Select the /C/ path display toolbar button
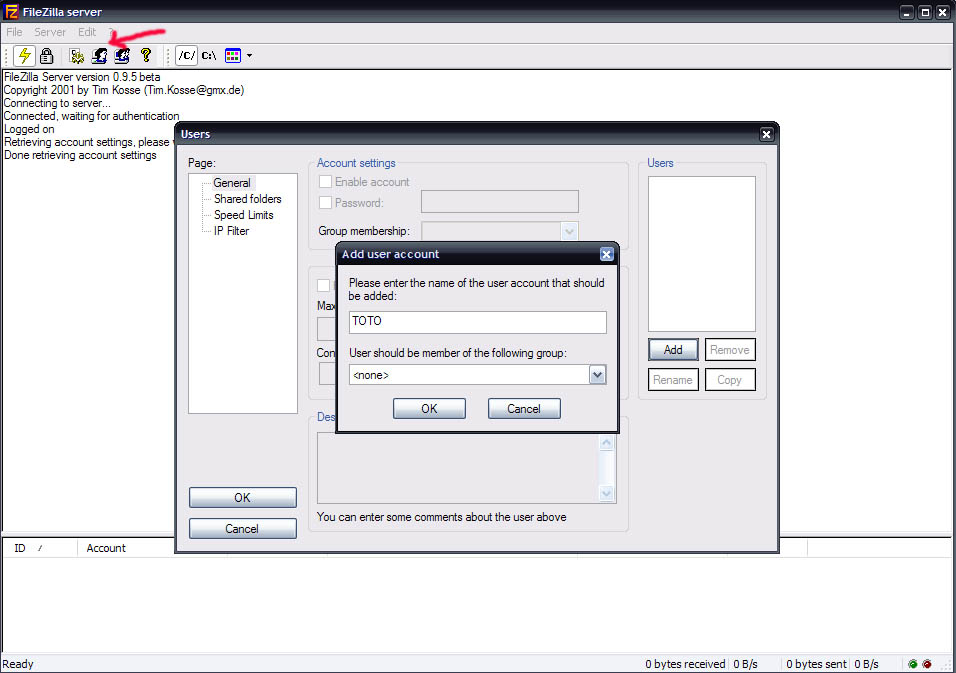This screenshot has height=673, width=956. click(187, 55)
